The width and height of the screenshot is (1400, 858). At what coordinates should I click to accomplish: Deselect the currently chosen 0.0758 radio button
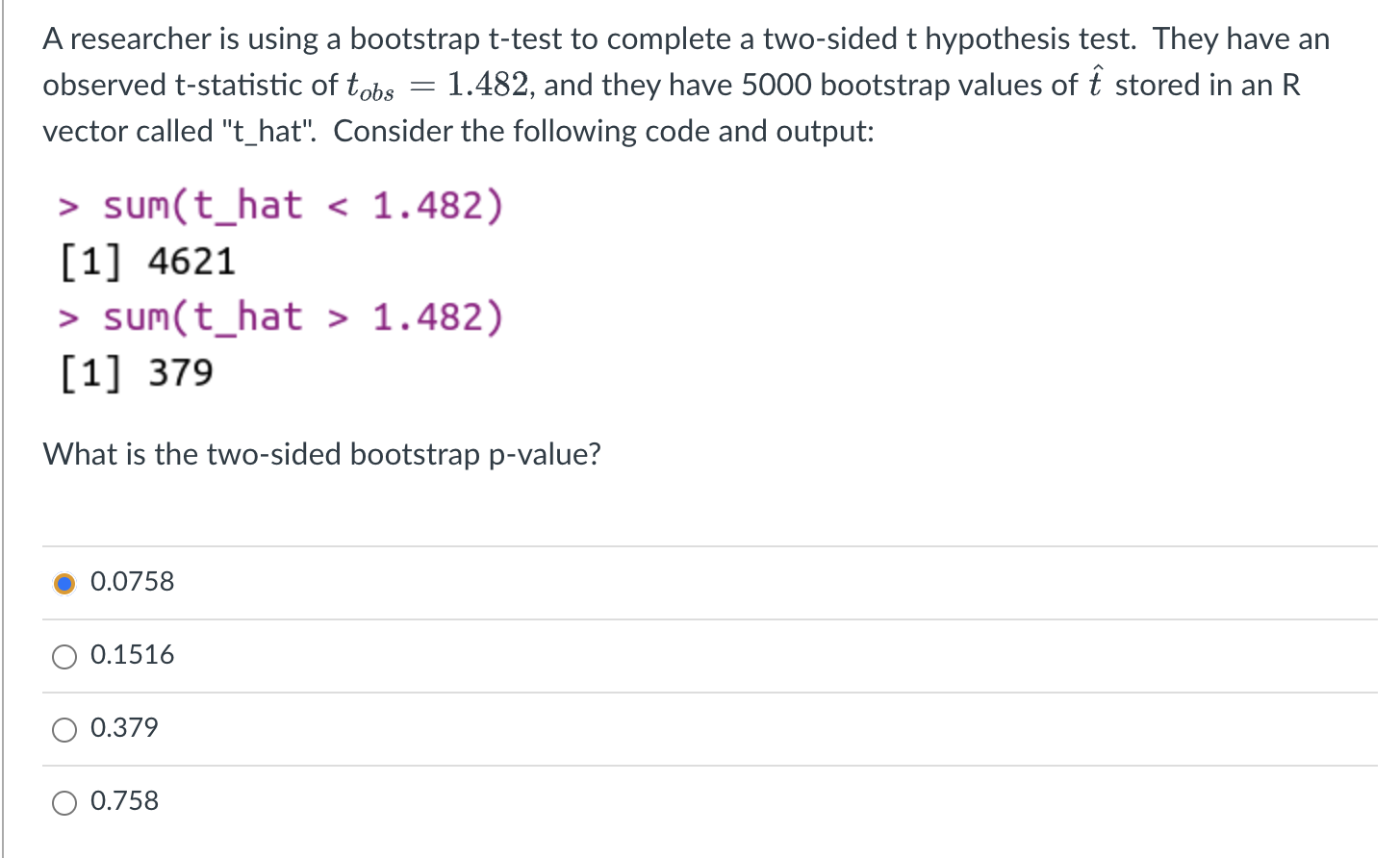(64, 582)
